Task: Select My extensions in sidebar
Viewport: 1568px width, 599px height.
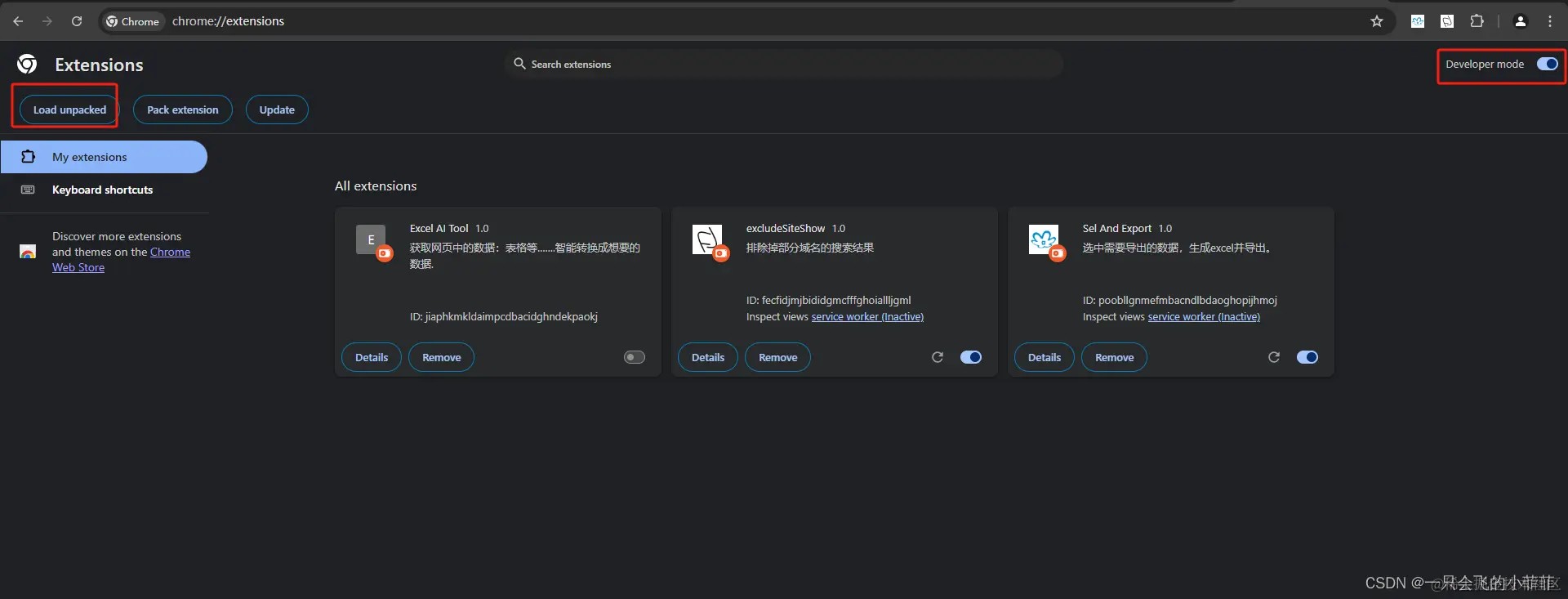Action: tap(104, 157)
